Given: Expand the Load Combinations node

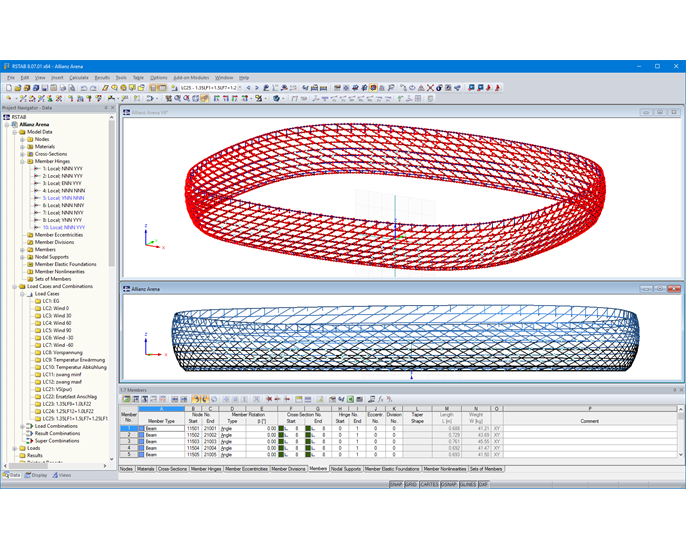Looking at the screenshot, I should pyautogui.click(x=22, y=426).
